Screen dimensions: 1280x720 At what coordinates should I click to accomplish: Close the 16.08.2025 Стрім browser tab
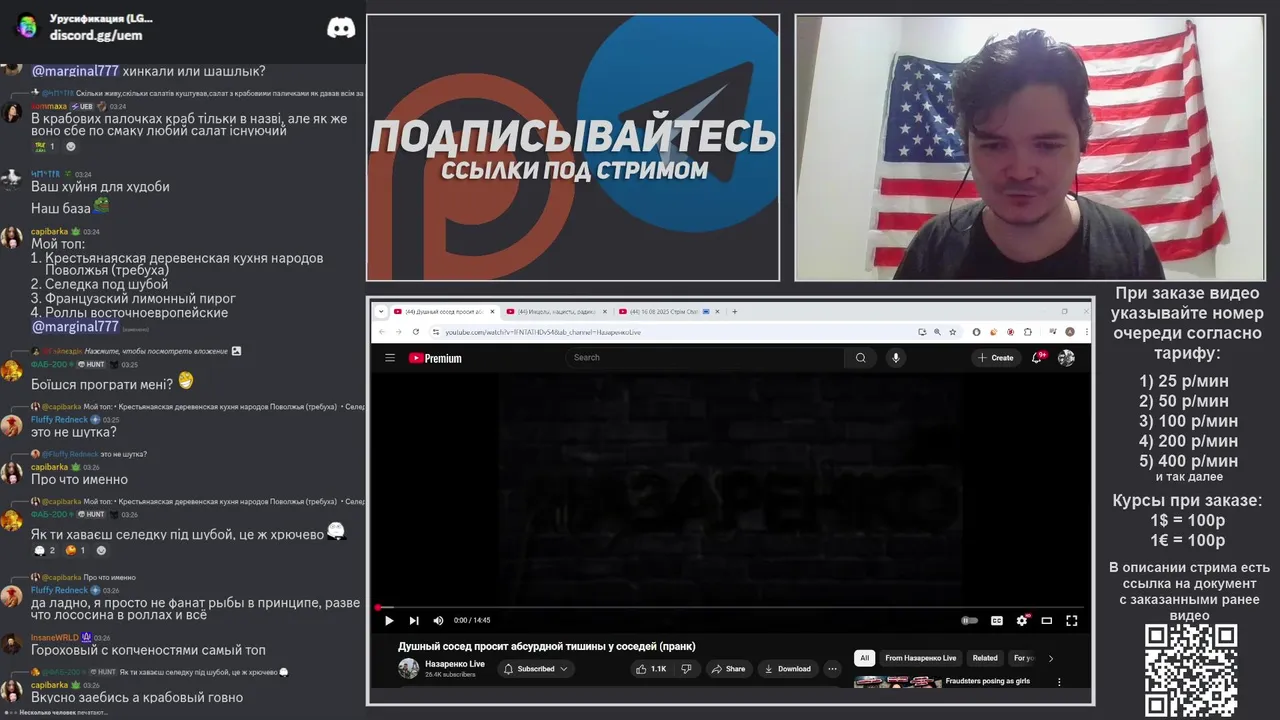click(717, 311)
